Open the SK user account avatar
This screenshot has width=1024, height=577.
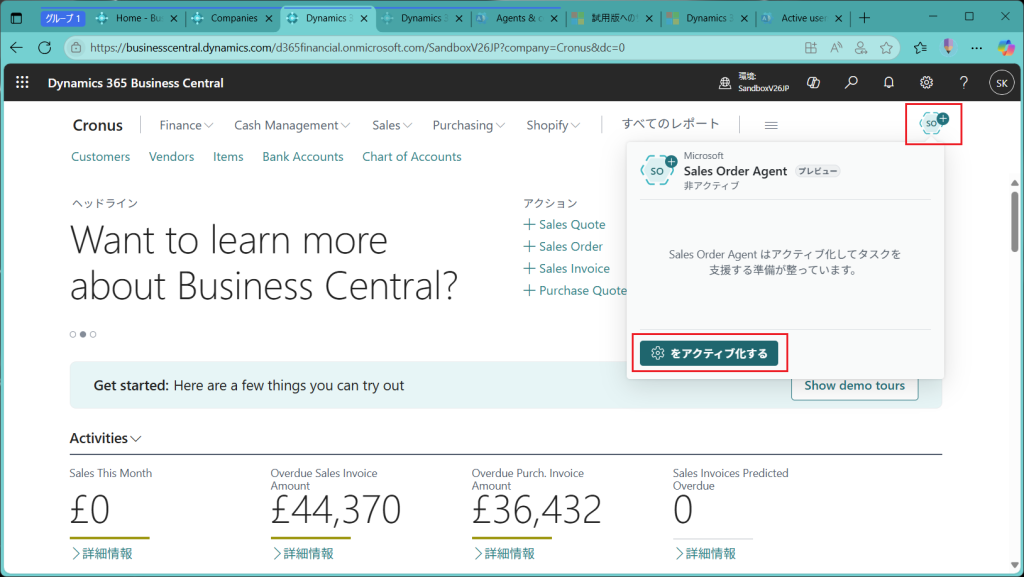click(1002, 83)
